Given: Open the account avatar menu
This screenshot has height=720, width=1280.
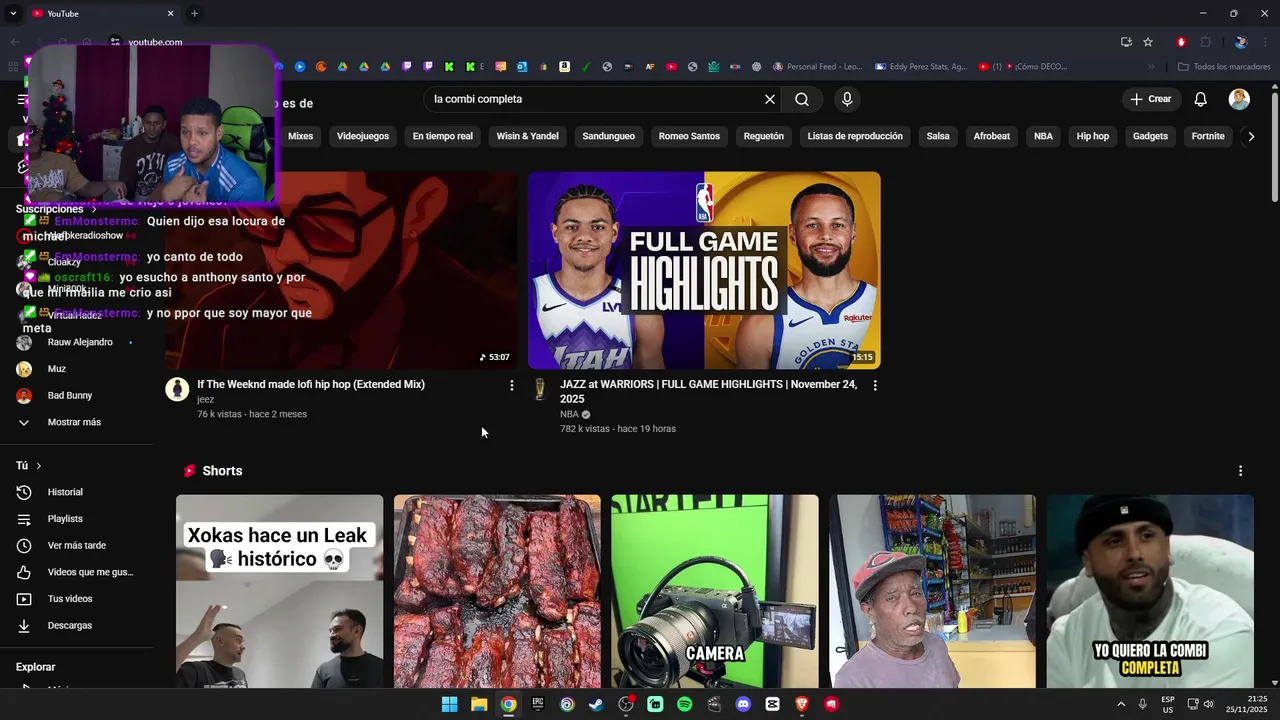Looking at the screenshot, I should coord(1239,99).
